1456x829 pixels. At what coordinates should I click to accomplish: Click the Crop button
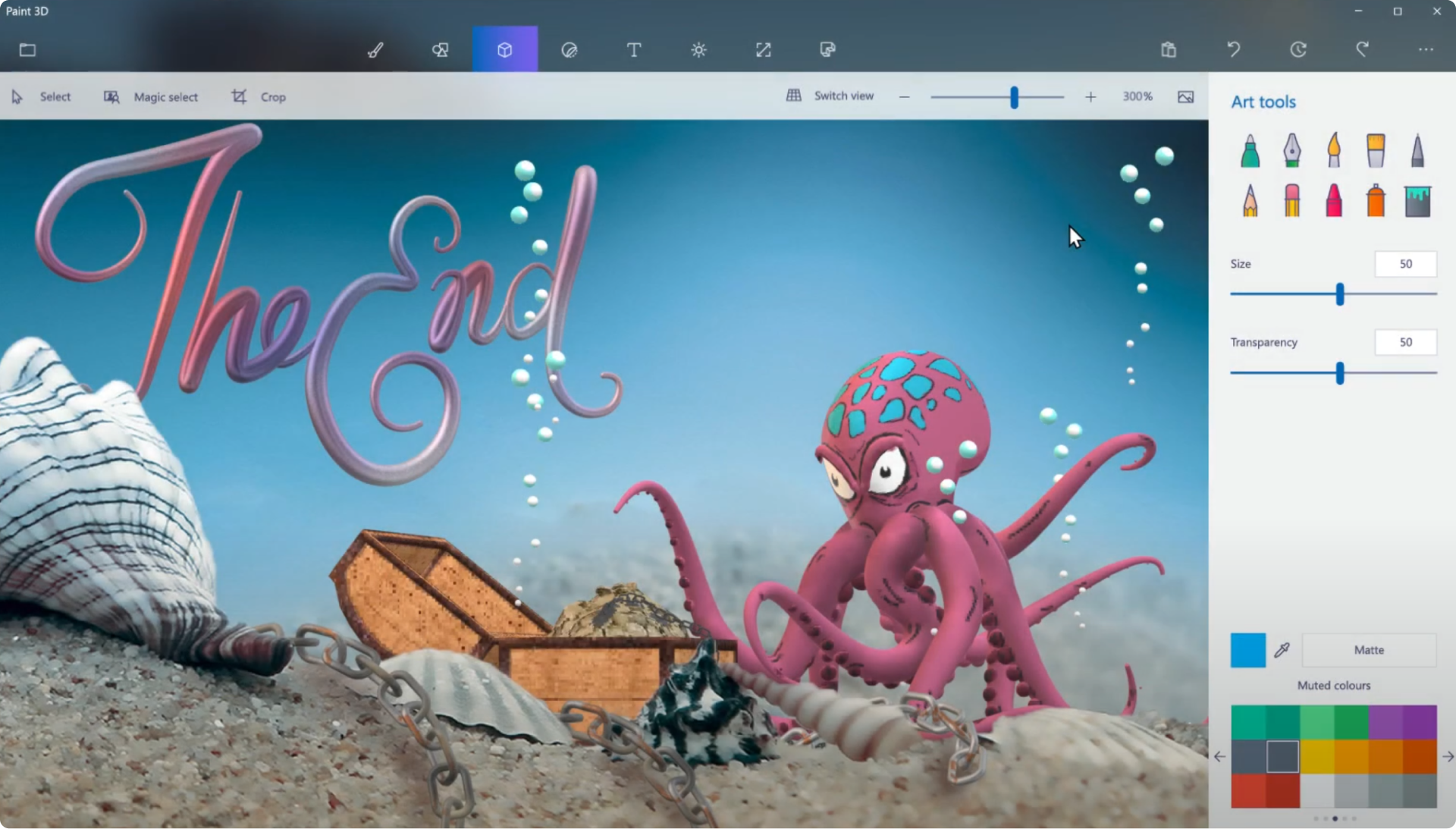point(259,97)
